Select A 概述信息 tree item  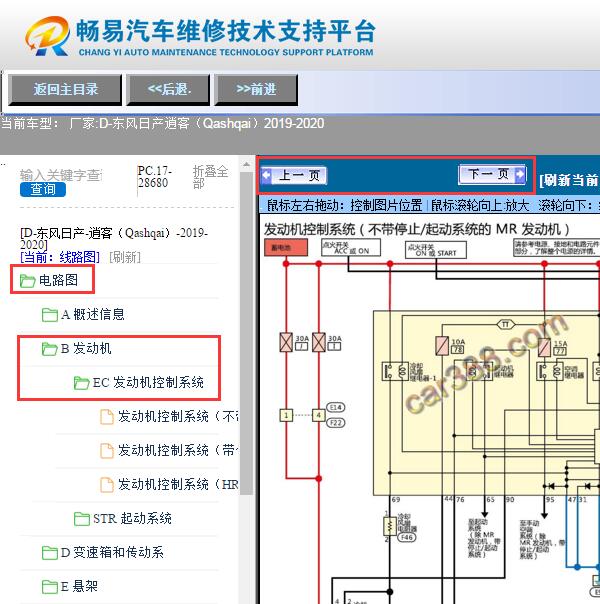(x=93, y=314)
